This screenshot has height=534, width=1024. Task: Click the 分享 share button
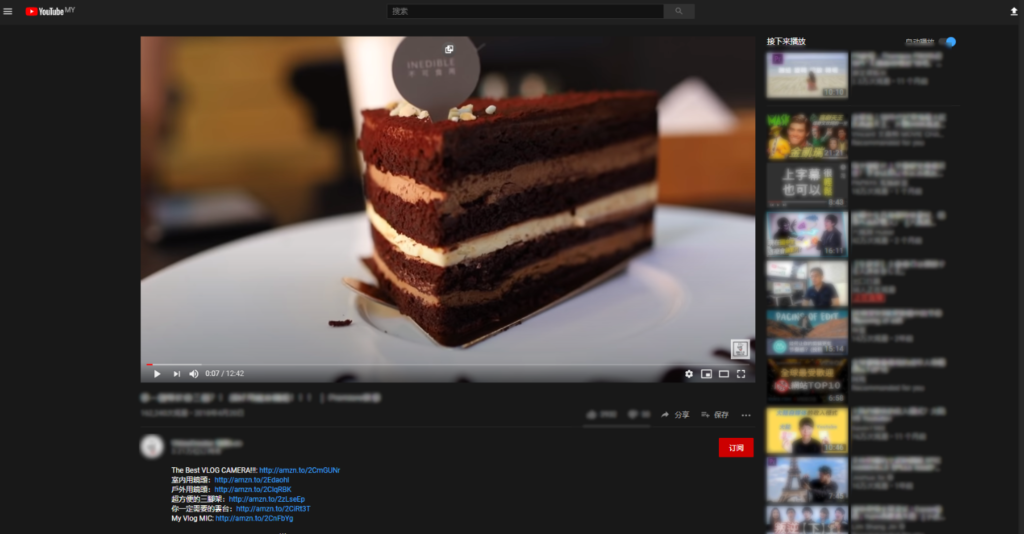click(x=676, y=415)
